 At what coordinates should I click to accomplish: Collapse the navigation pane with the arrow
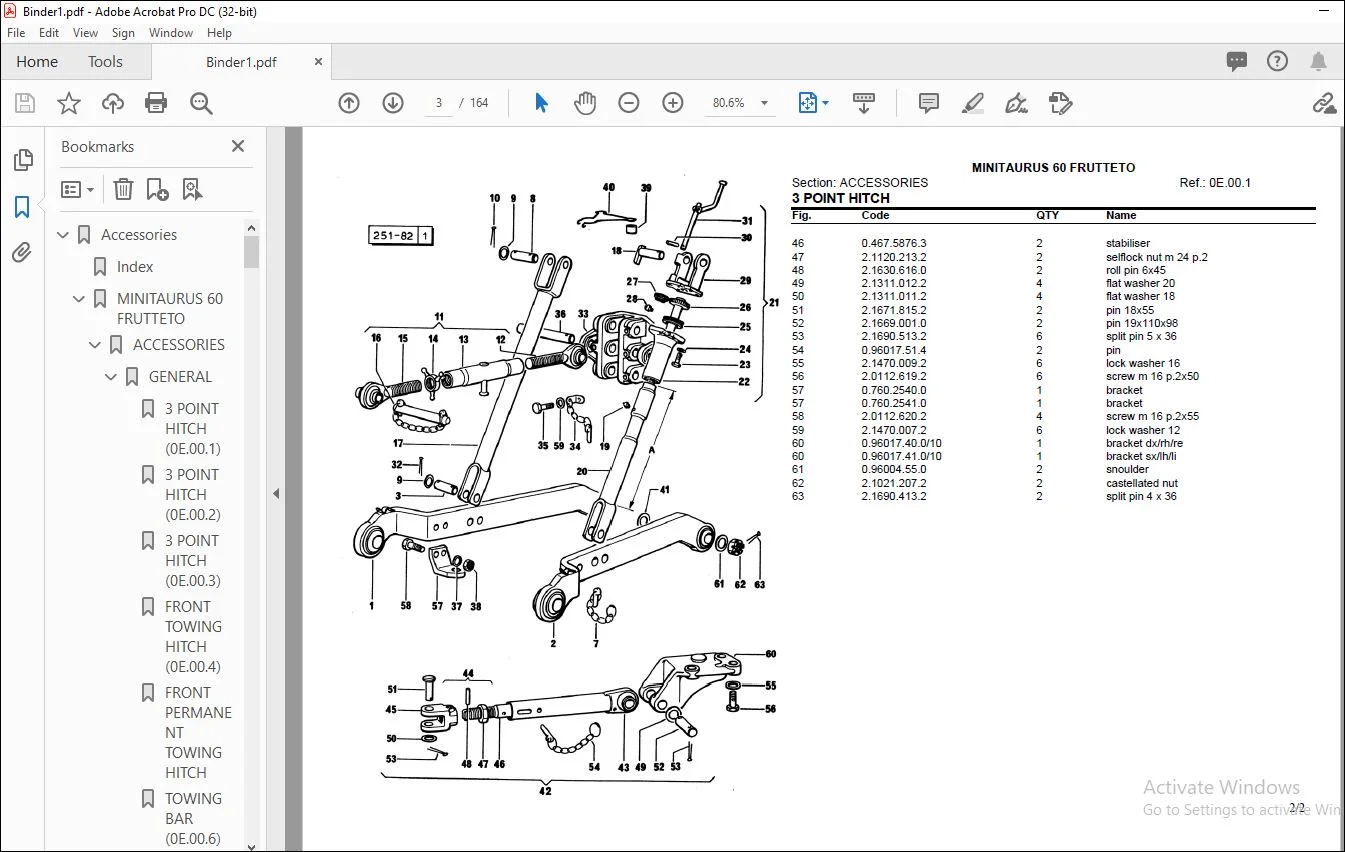click(276, 493)
